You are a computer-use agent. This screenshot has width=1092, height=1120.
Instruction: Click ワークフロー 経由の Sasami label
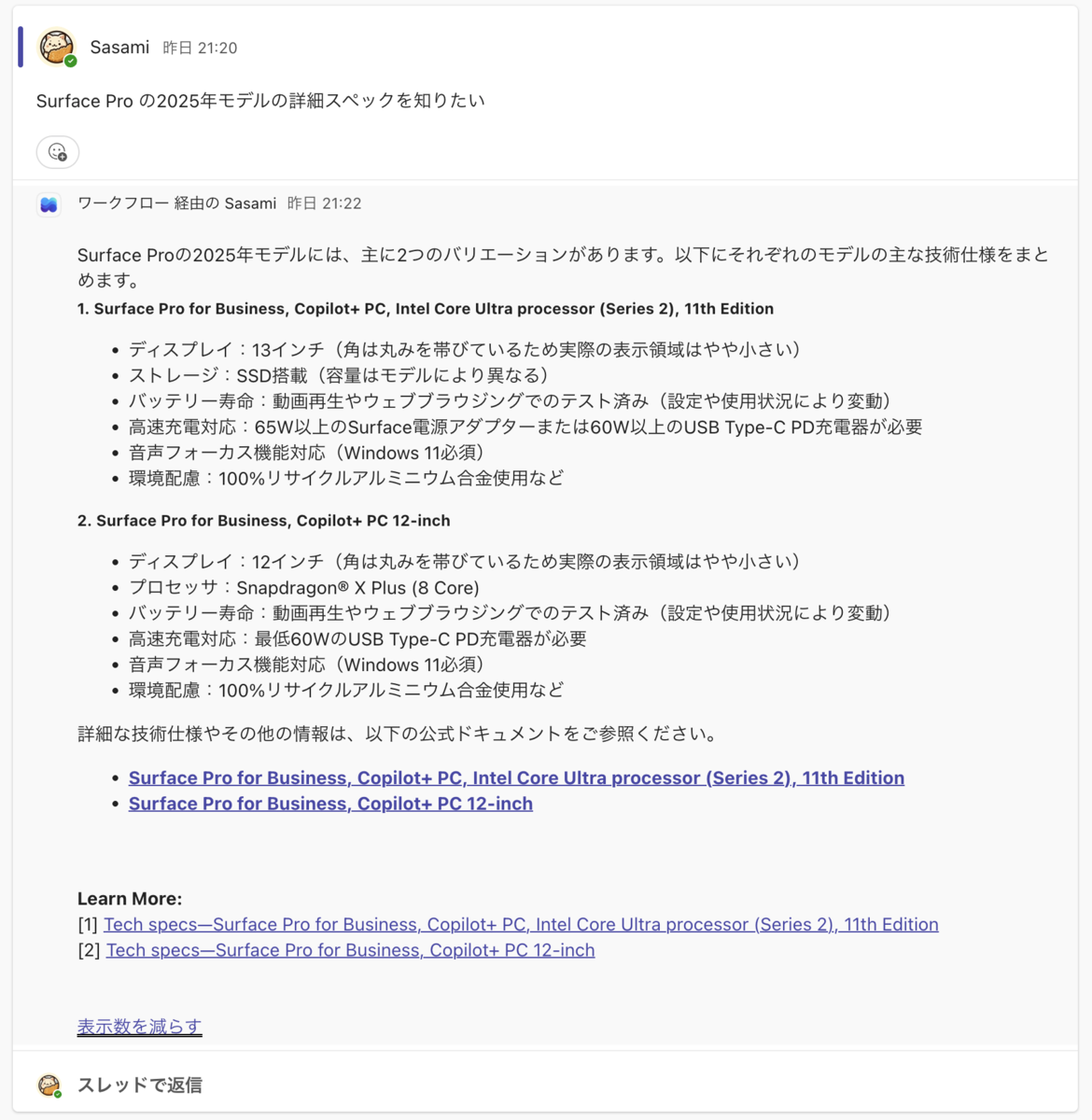point(177,203)
